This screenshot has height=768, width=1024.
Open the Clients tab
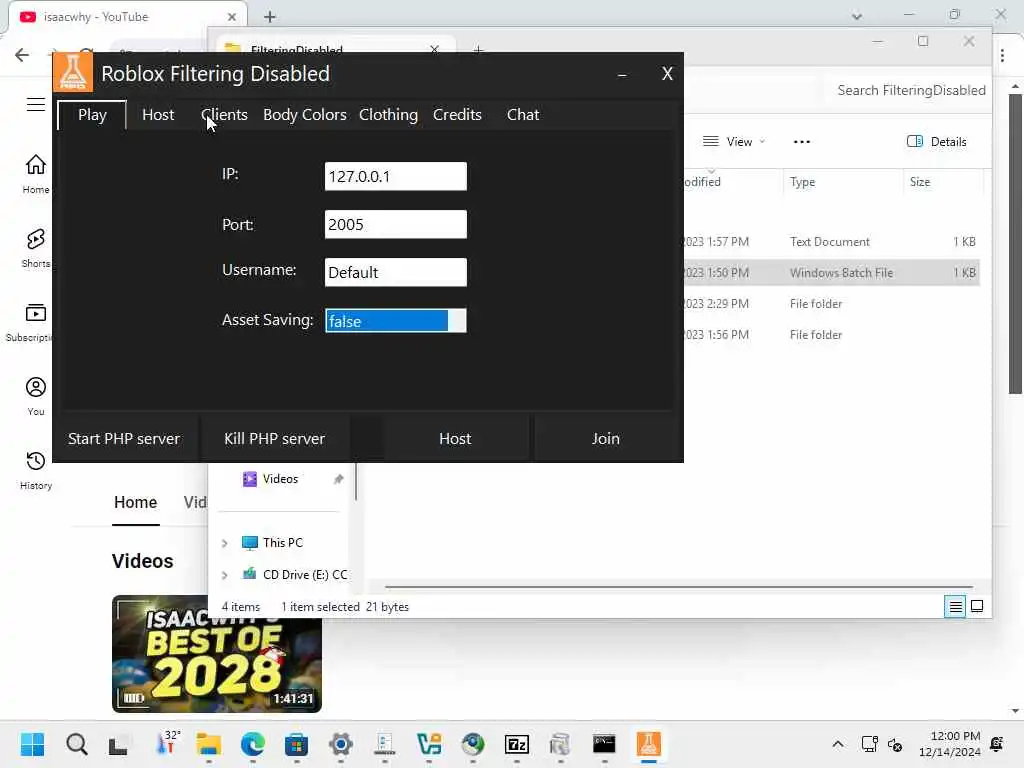pyautogui.click(x=224, y=115)
